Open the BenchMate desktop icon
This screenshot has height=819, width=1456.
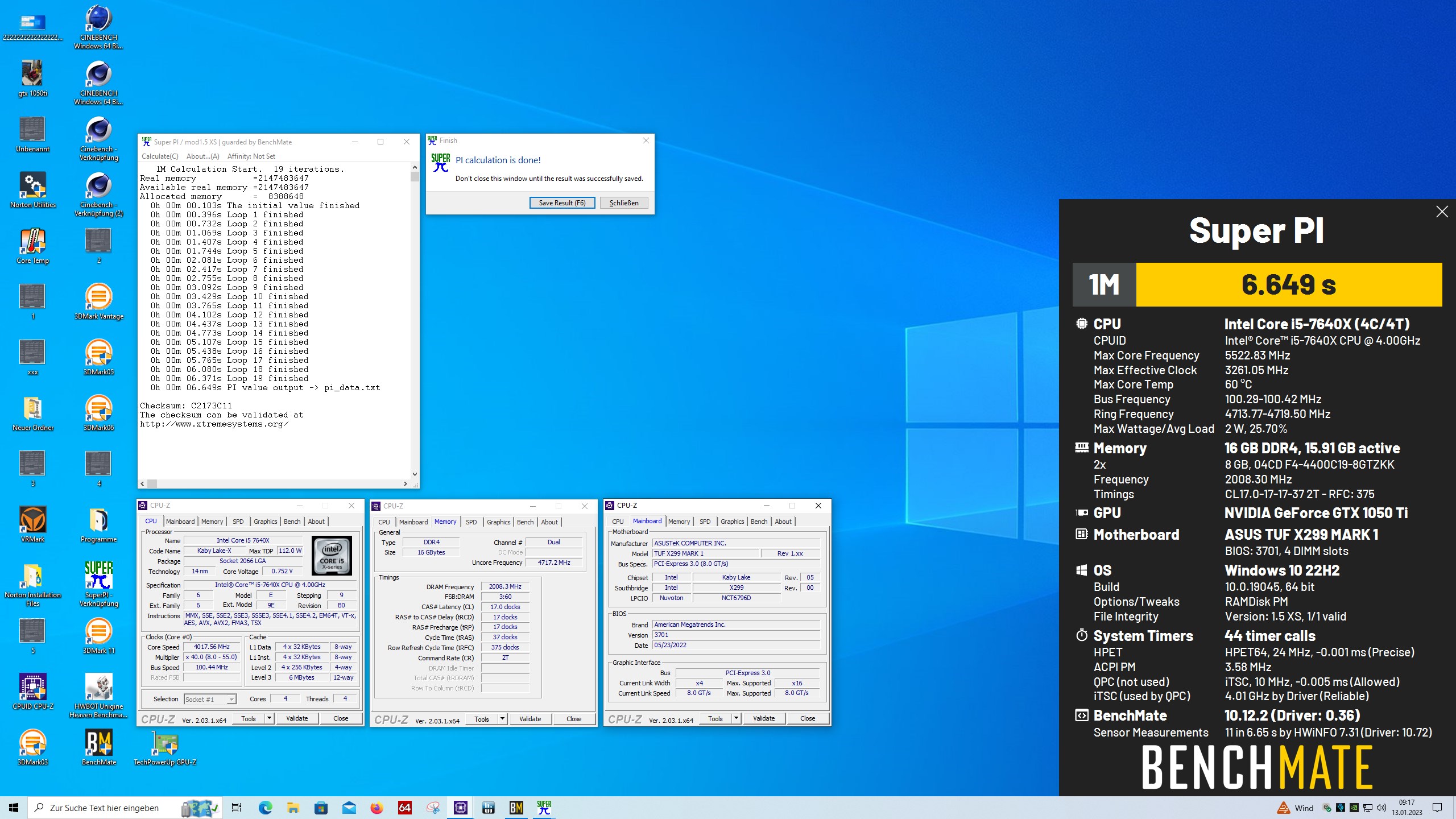[x=99, y=747]
